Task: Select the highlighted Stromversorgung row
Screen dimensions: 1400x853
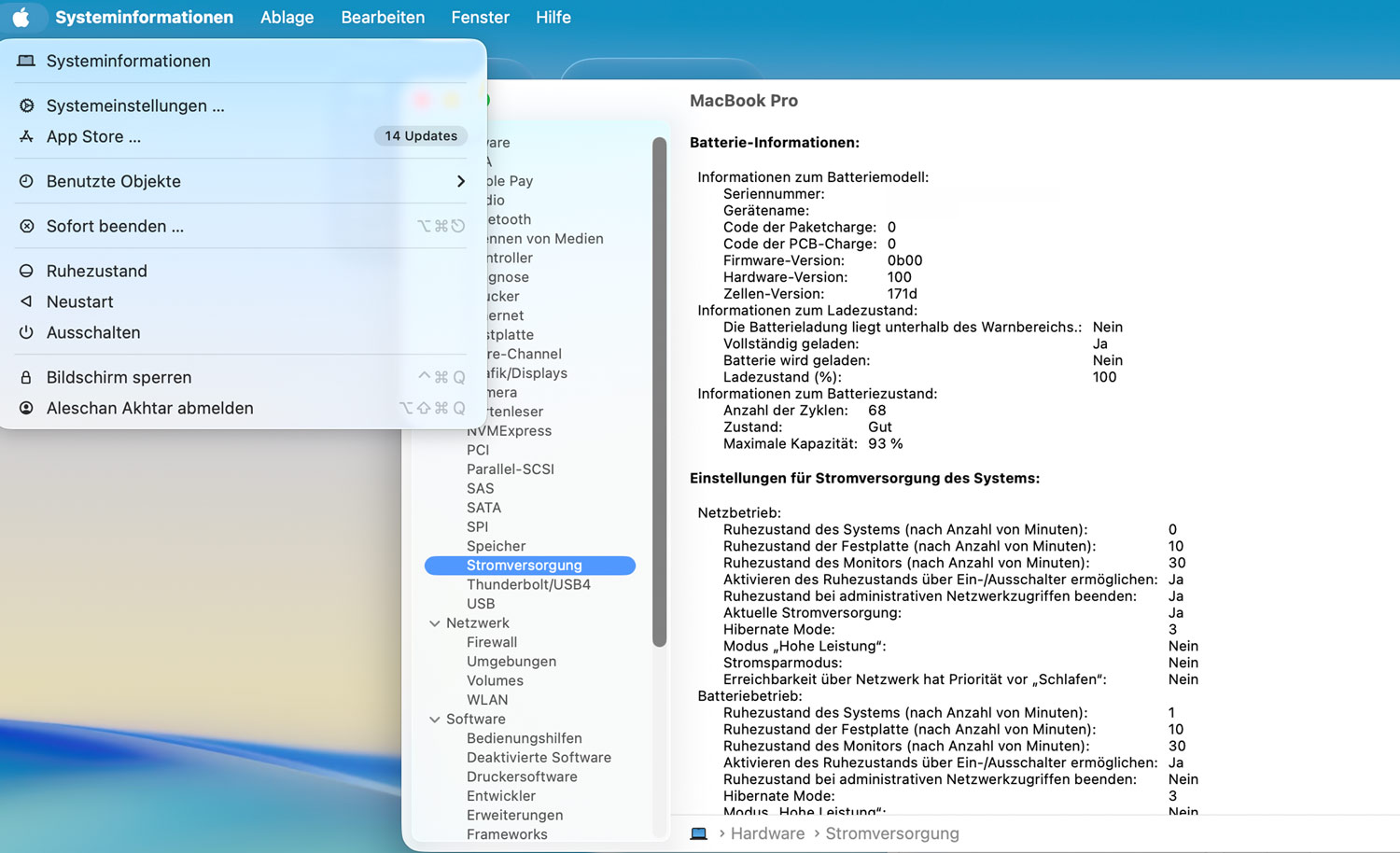Action: pos(530,566)
